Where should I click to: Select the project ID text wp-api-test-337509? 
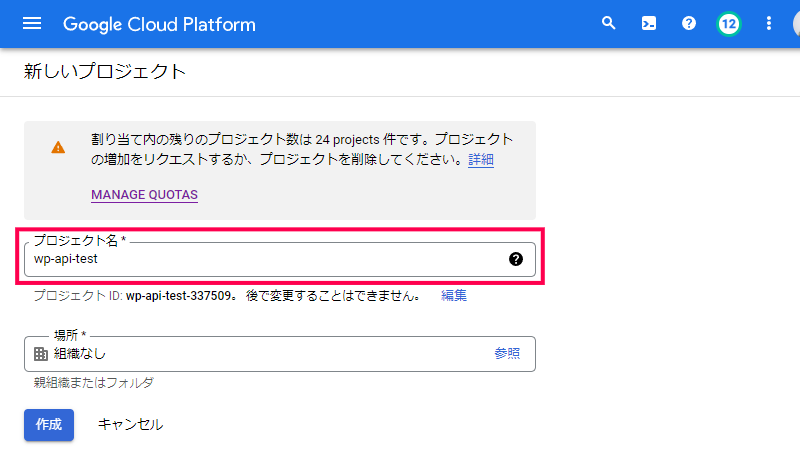point(179,296)
